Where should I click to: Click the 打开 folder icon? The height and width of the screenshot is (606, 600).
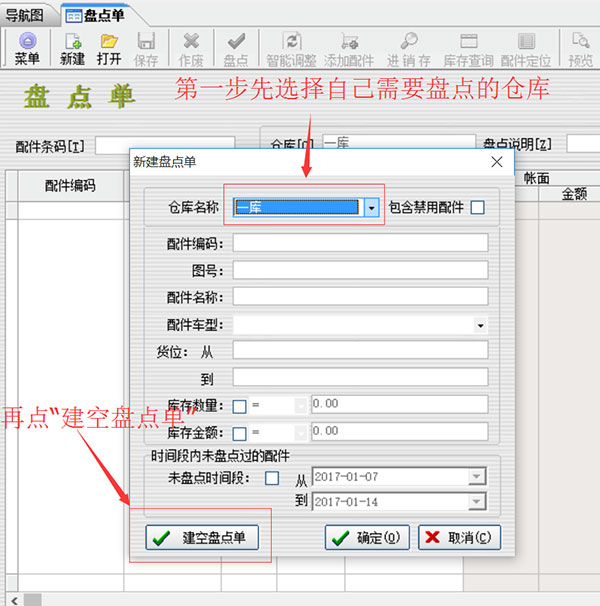point(109,41)
